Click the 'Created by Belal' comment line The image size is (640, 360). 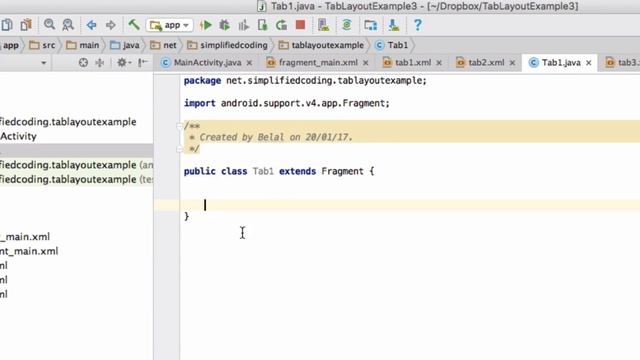(271, 137)
